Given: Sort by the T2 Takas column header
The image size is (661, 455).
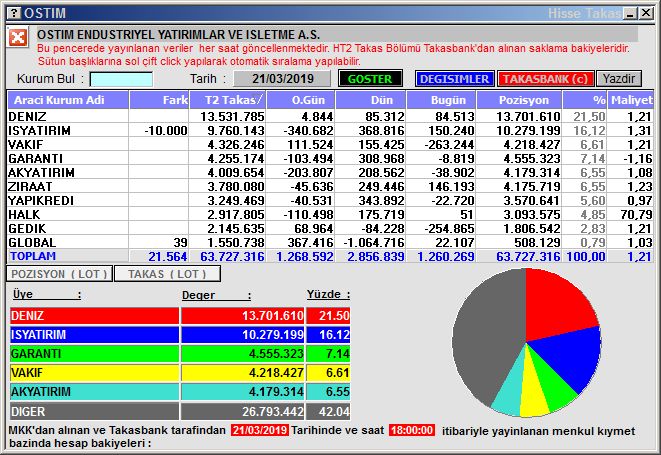Looking at the screenshot, I should click(x=228, y=100).
